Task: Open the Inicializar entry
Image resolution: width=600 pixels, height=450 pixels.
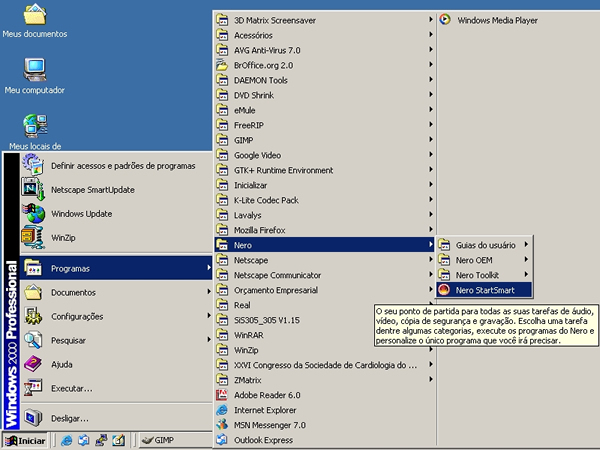Action: (324, 185)
